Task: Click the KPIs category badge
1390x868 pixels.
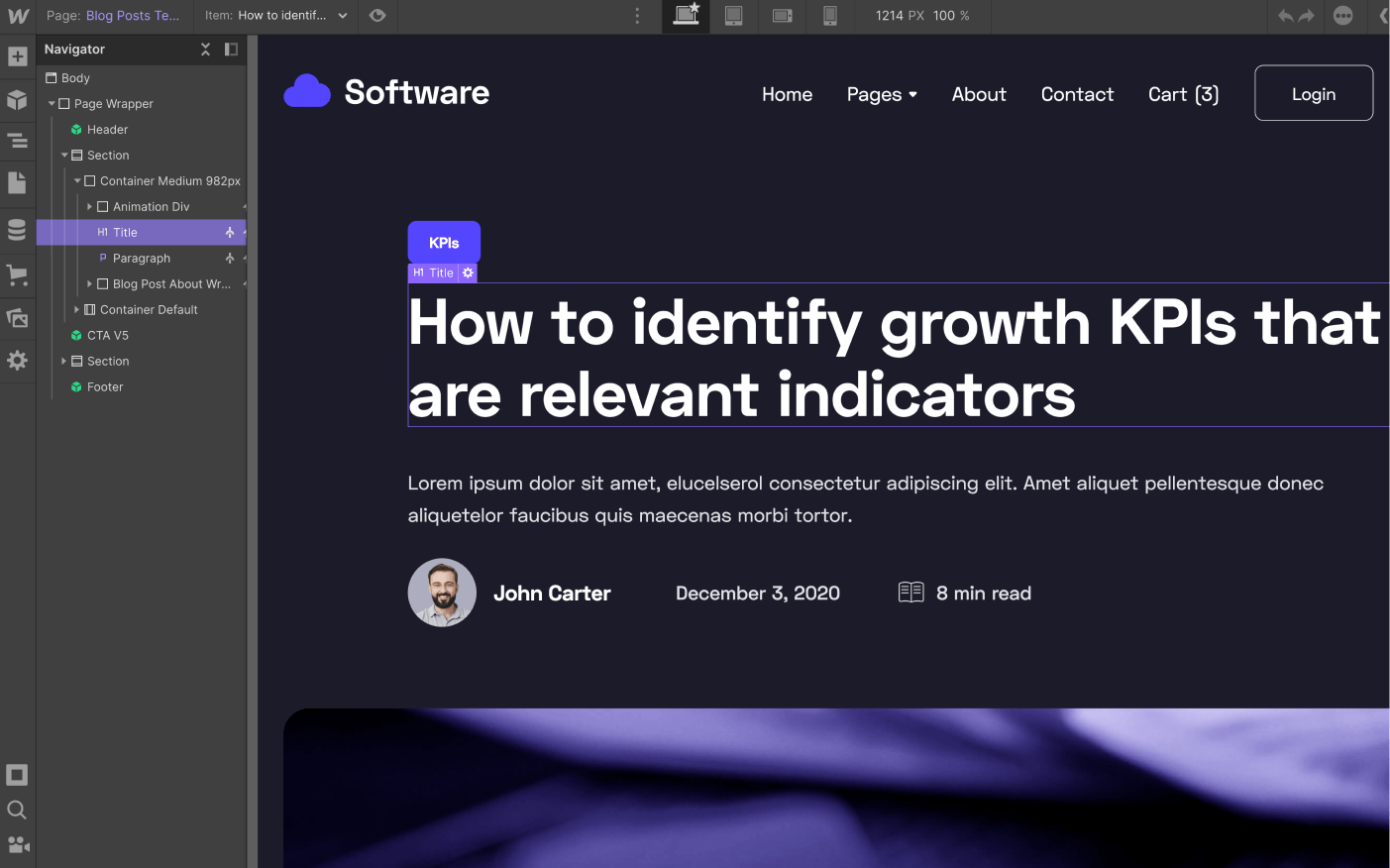Action: 444,243
